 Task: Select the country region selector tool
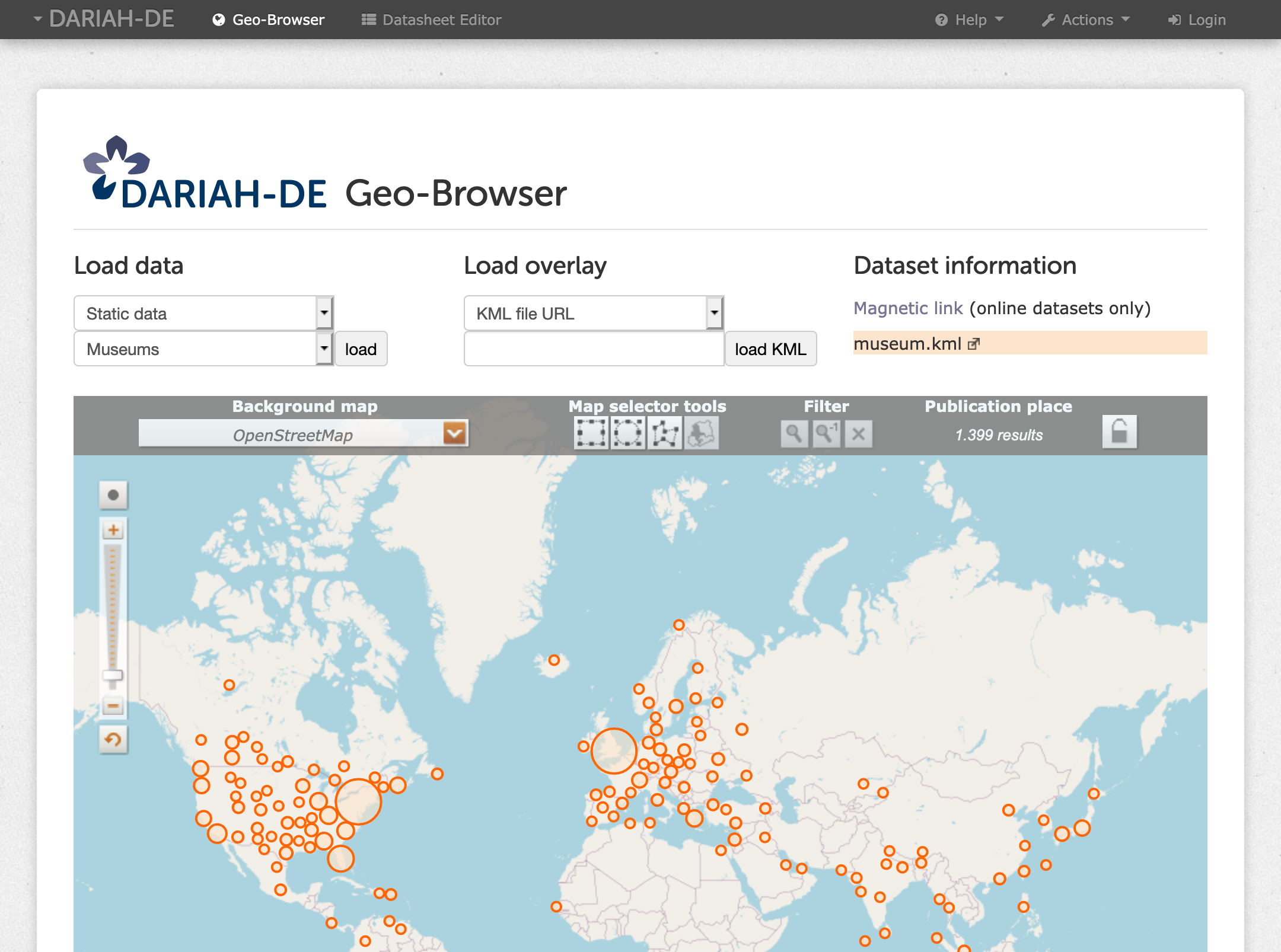702,433
